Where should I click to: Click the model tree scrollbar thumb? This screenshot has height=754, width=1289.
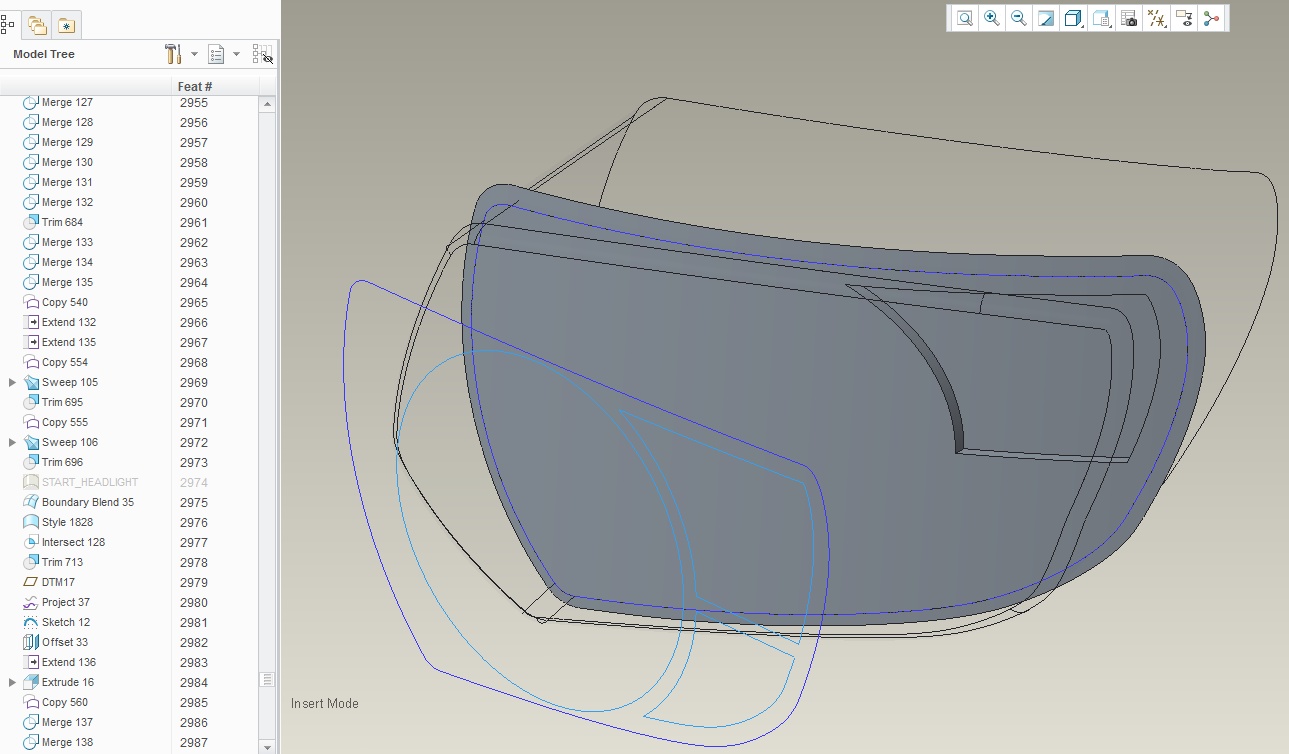(267, 680)
